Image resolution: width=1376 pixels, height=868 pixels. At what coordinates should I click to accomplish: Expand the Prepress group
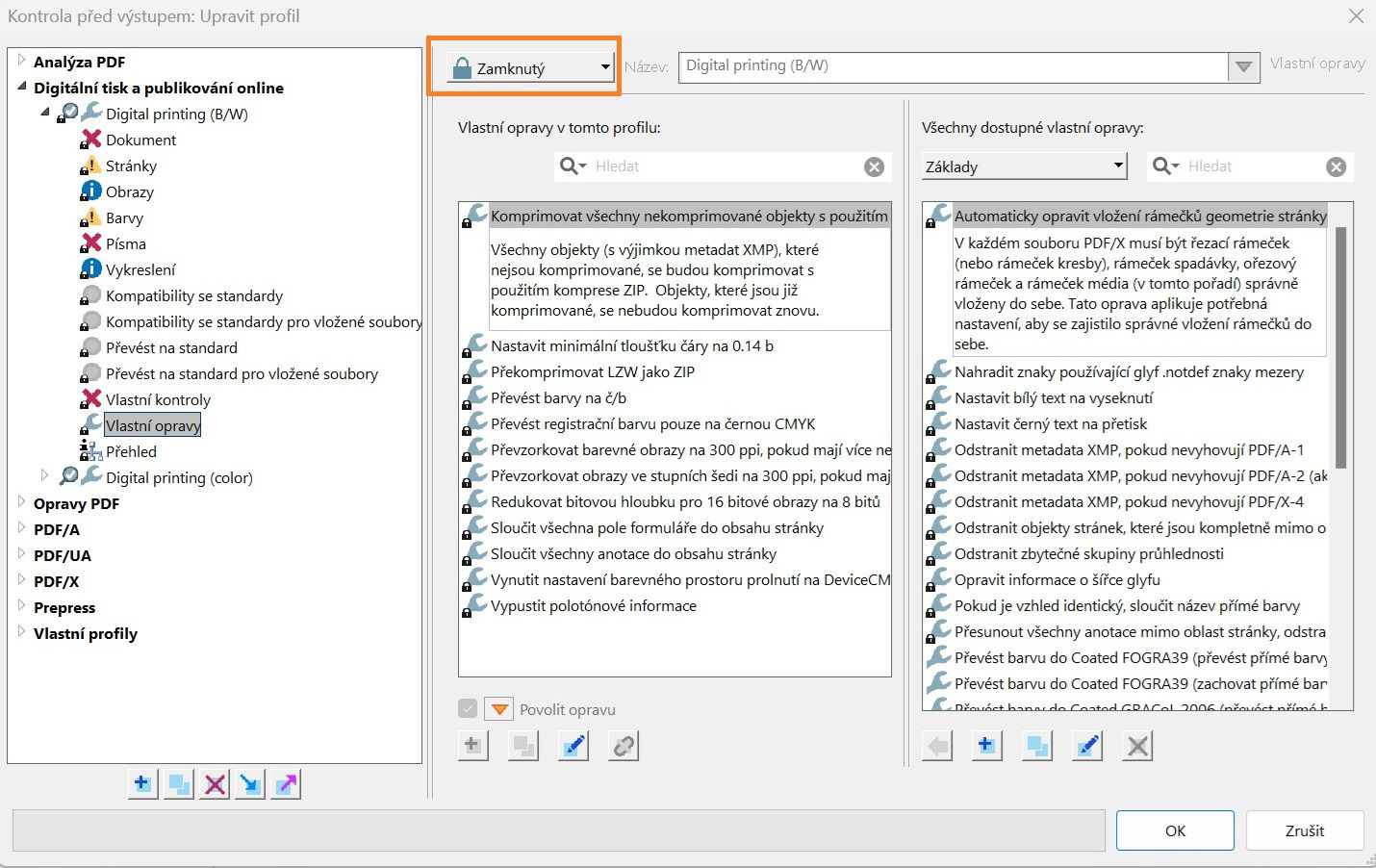click(21, 605)
